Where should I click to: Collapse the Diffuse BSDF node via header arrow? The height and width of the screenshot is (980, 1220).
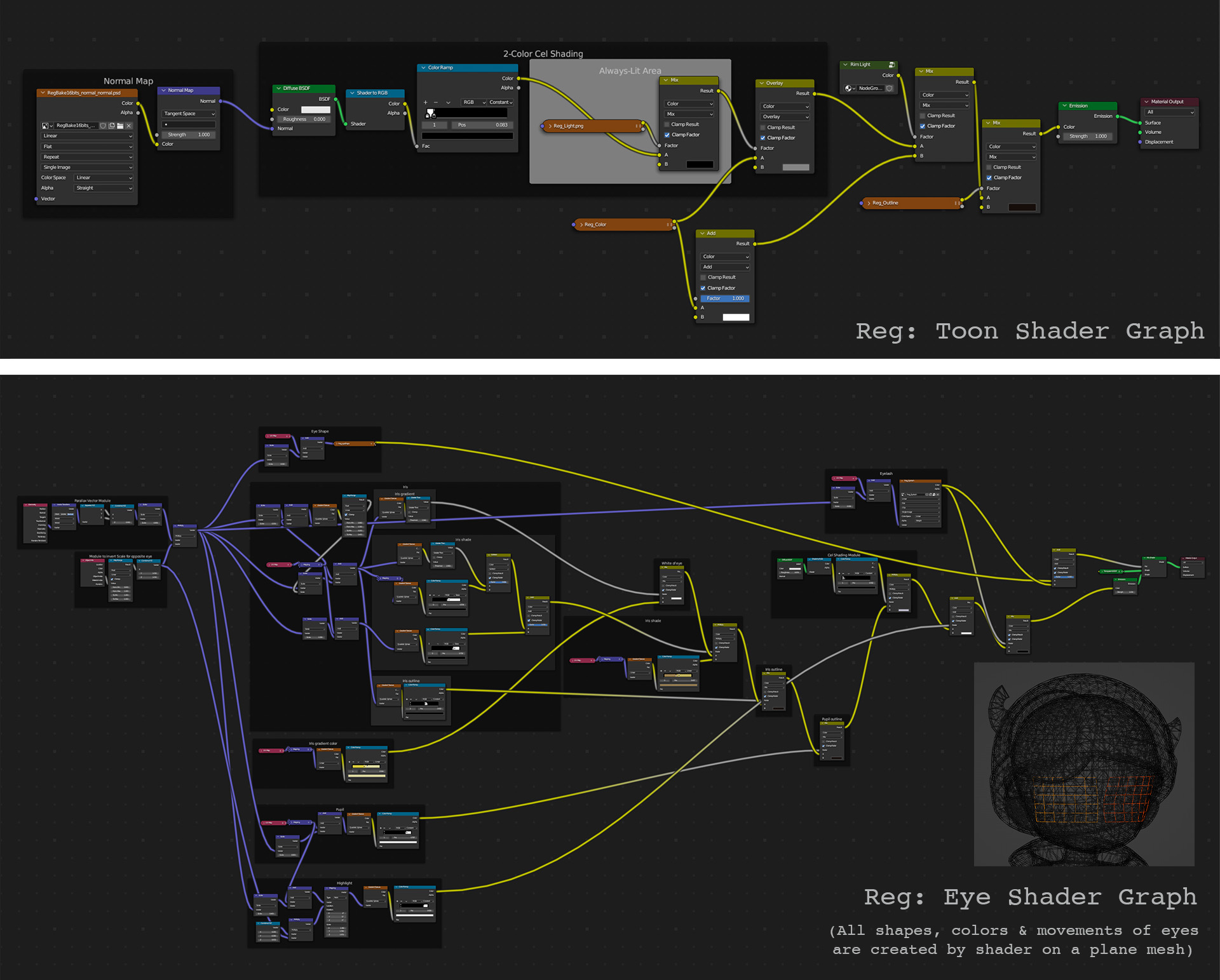point(278,88)
